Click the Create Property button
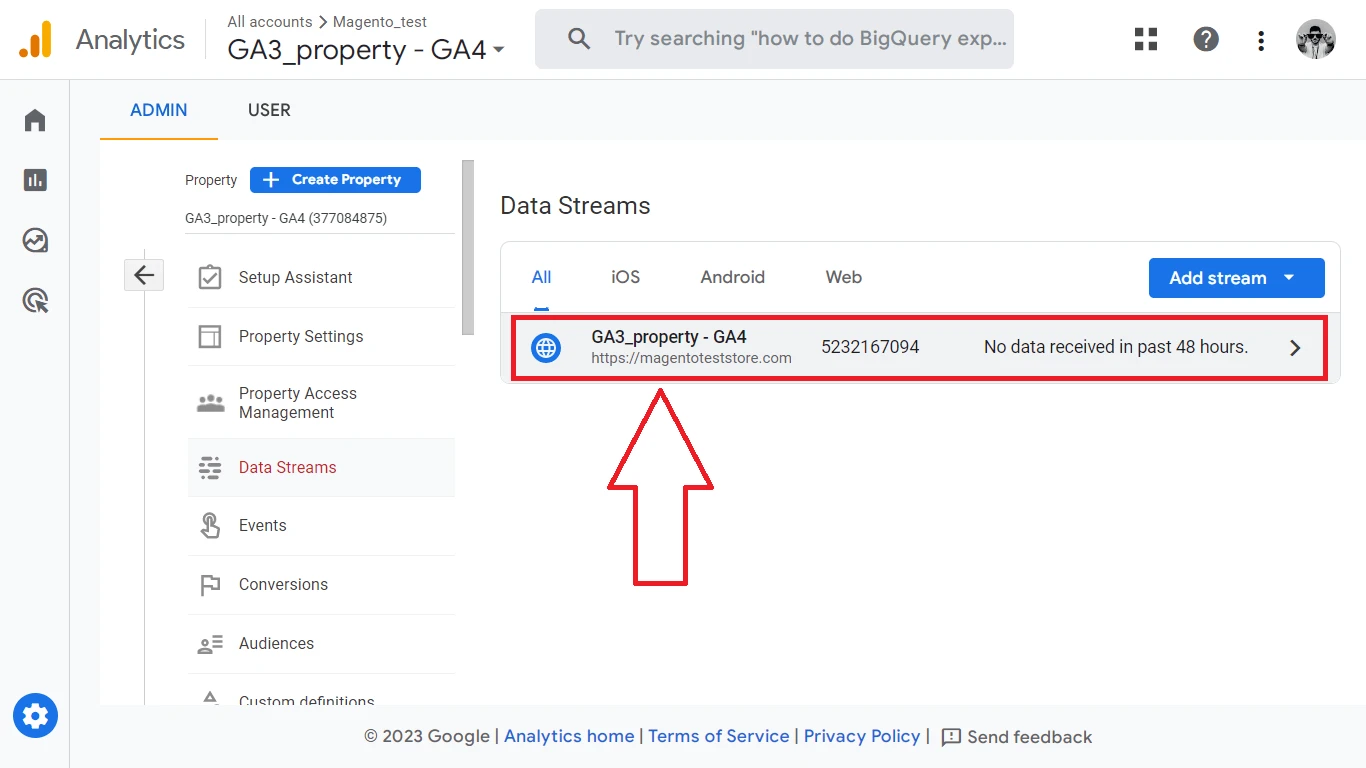Viewport: 1366px width, 768px height. coord(335,180)
